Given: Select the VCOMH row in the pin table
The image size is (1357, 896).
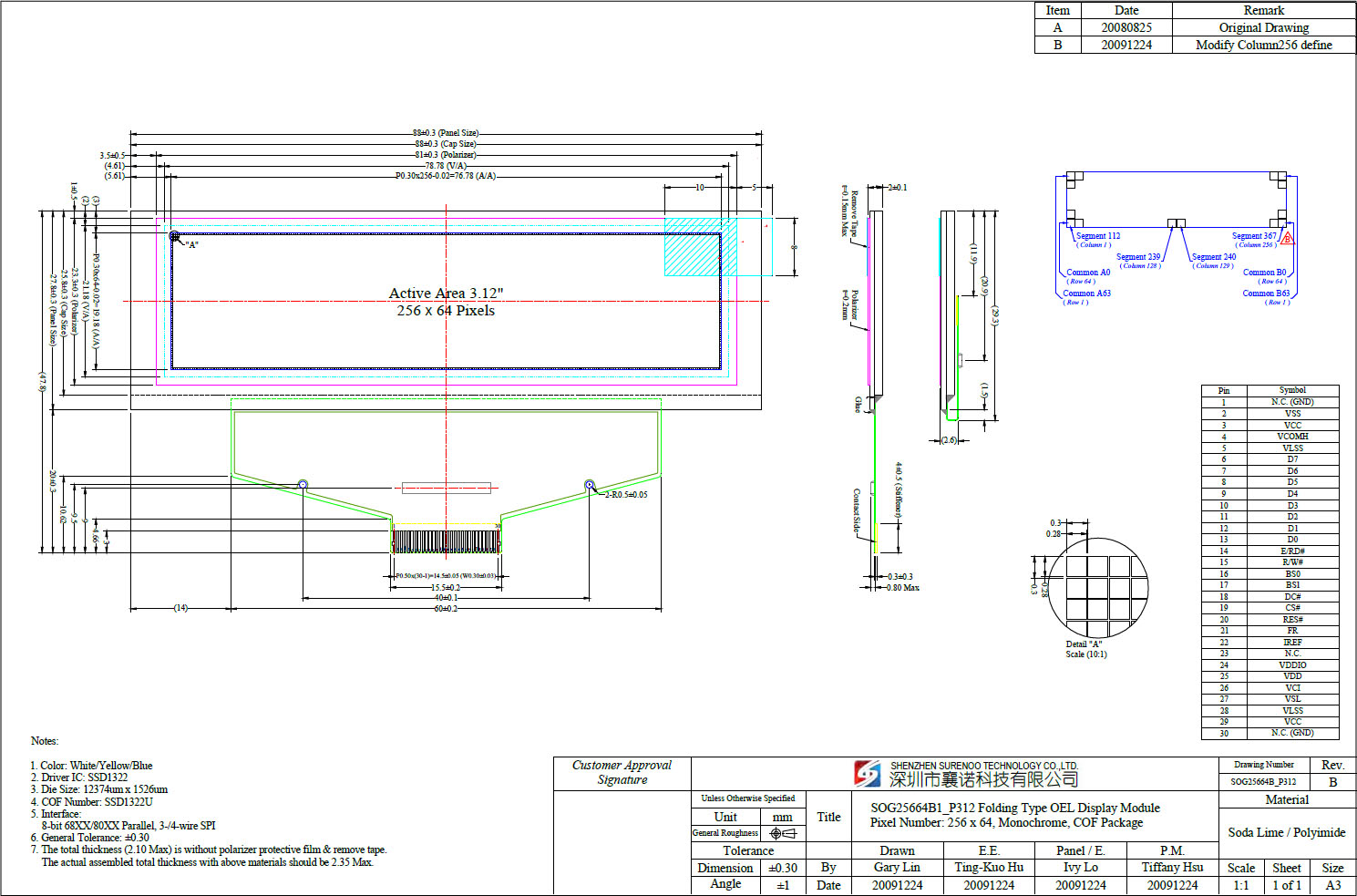Looking at the screenshot, I should tap(1270, 437).
